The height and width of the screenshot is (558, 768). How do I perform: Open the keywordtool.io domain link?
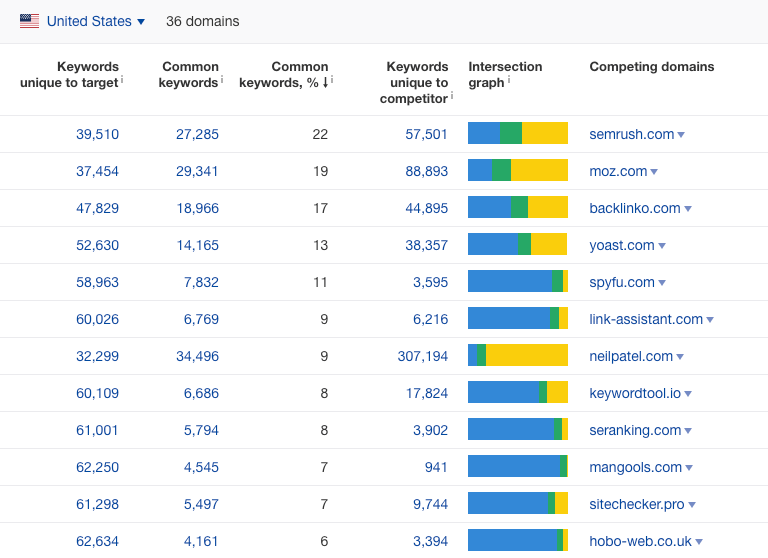point(635,393)
